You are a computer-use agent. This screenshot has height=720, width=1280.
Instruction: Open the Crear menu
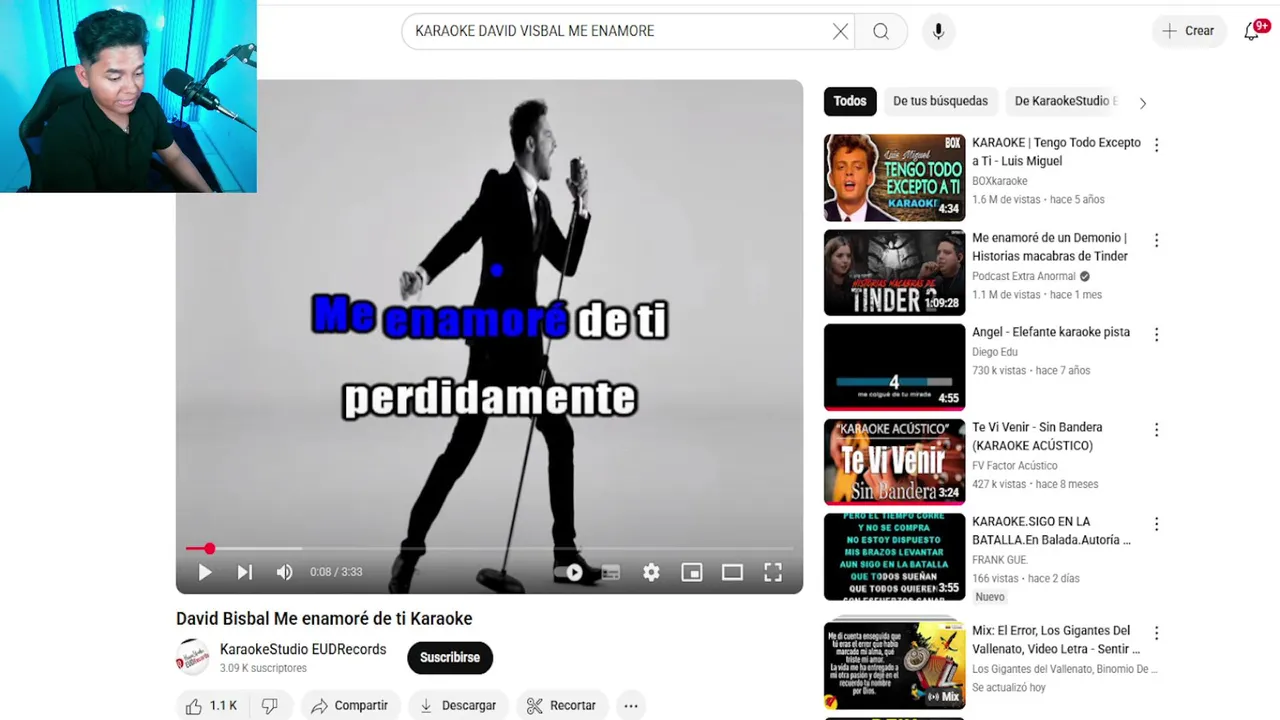(1188, 31)
